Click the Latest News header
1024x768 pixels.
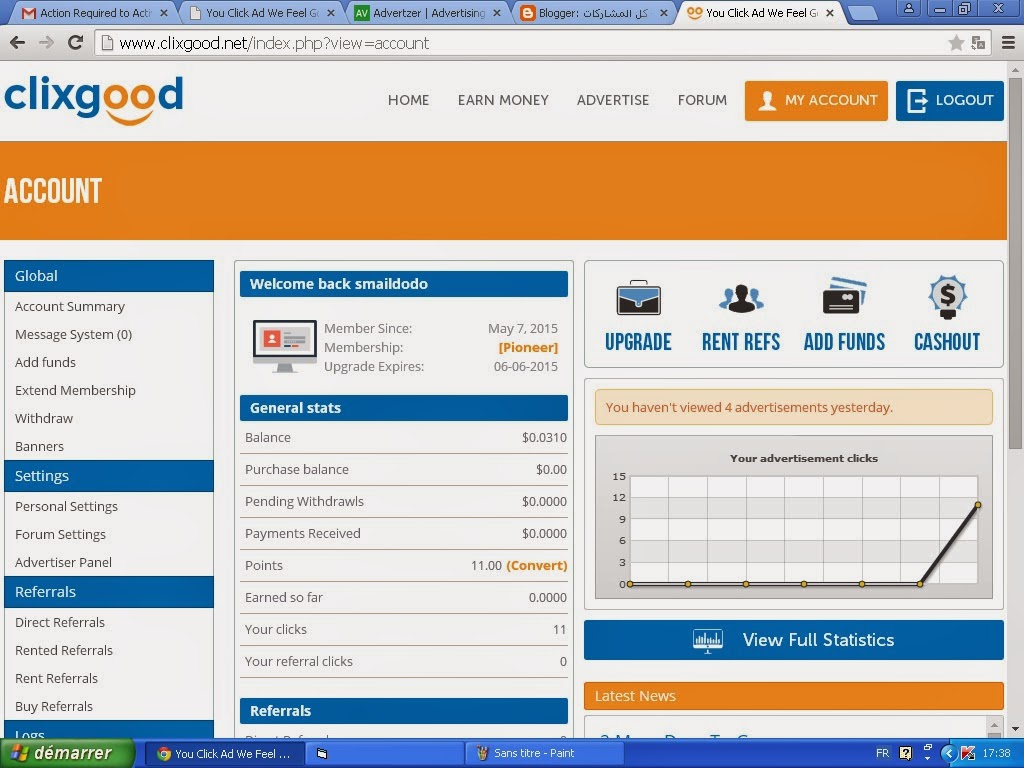pyautogui.click(x=793, y=696)
